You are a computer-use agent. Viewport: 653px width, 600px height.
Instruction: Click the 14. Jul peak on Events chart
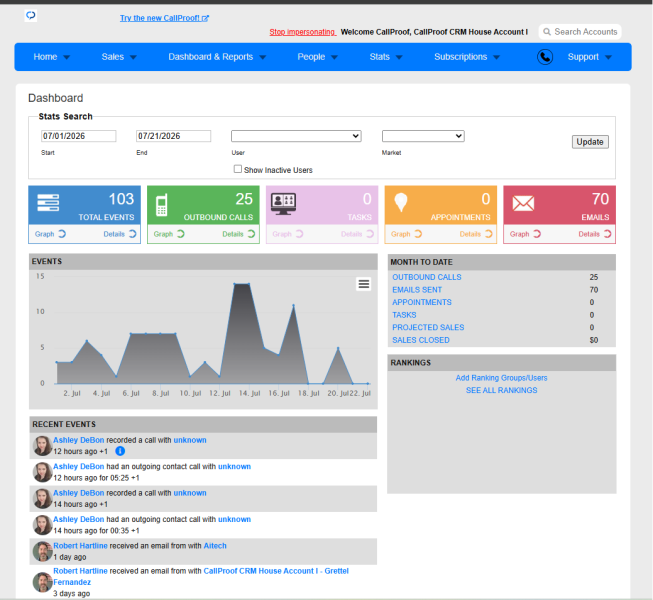[249, 284]
